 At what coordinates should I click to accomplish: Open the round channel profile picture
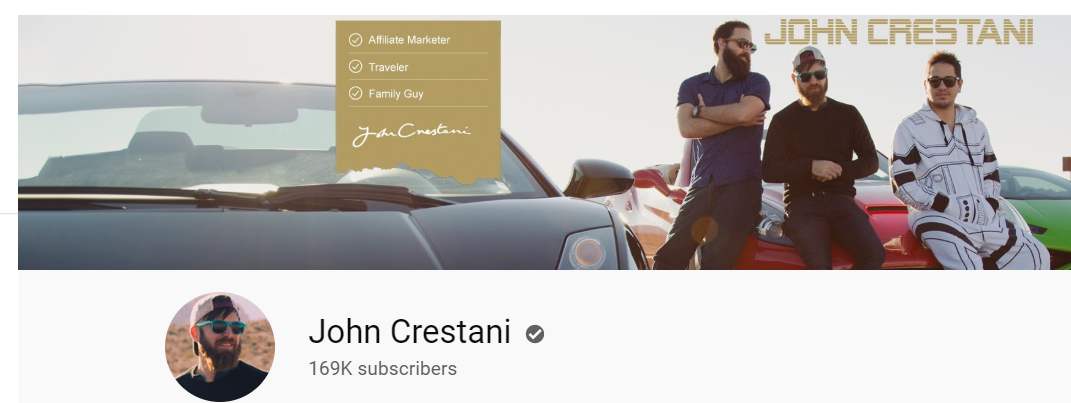220,346
